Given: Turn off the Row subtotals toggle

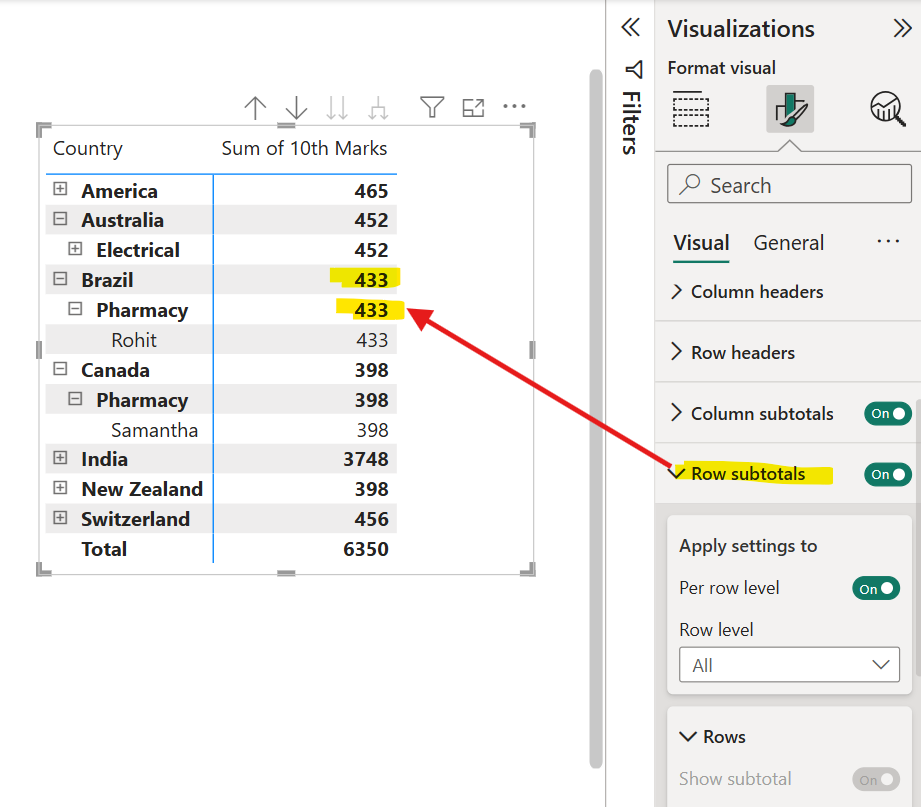Looking at the screenshot, I should click(x=888, y=474).
